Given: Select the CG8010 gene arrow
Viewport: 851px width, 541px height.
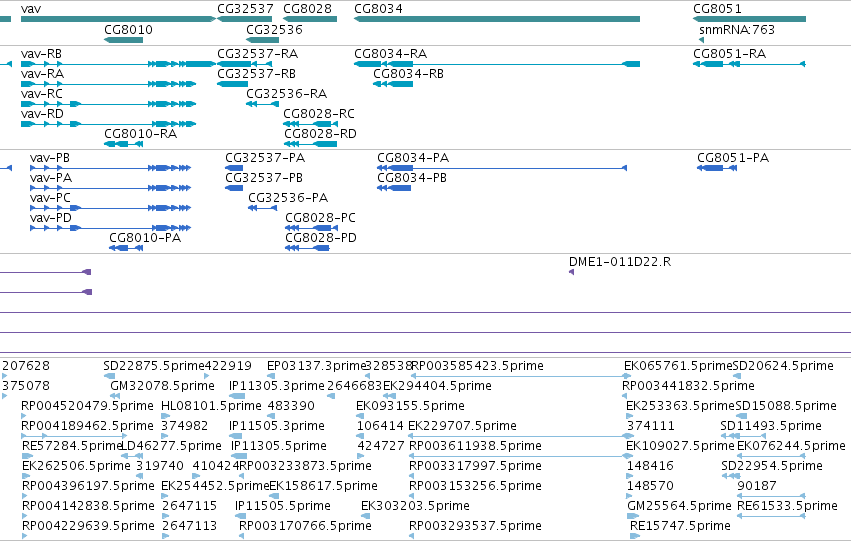Looking at the screenshot, I should coord(123,40).
